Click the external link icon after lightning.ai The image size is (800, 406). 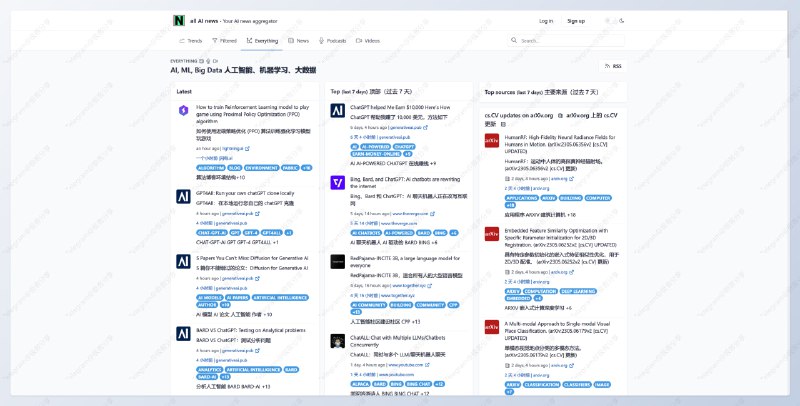pos(246,148)
